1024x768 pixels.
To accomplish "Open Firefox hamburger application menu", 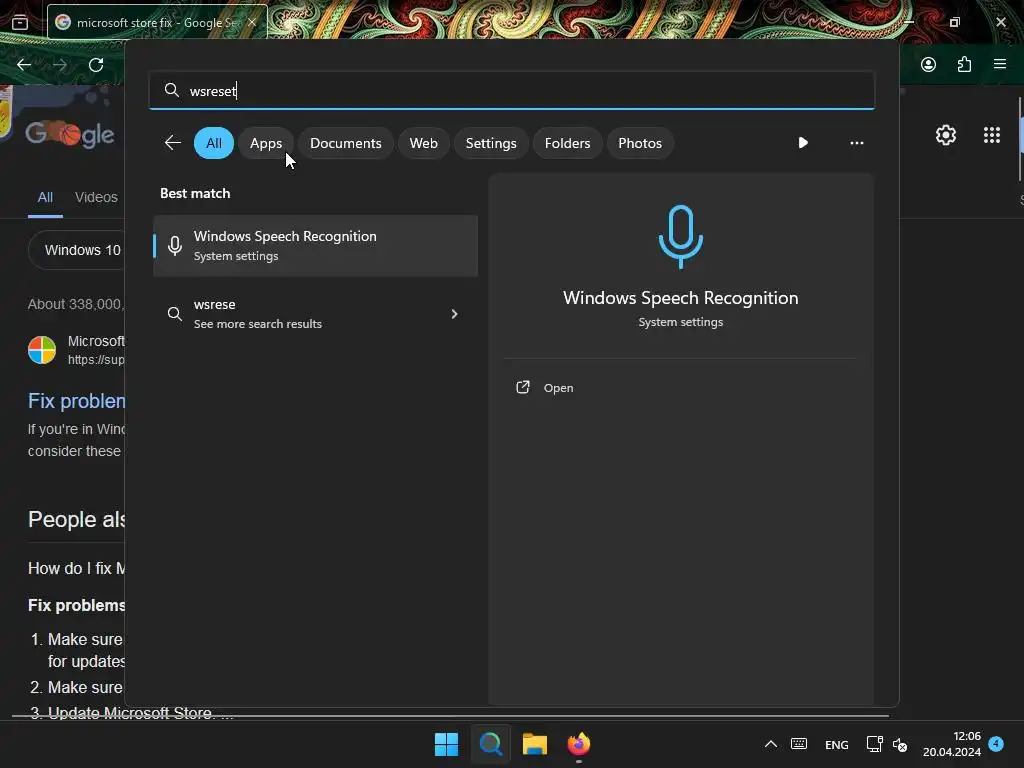I will tap(1000, 64).
